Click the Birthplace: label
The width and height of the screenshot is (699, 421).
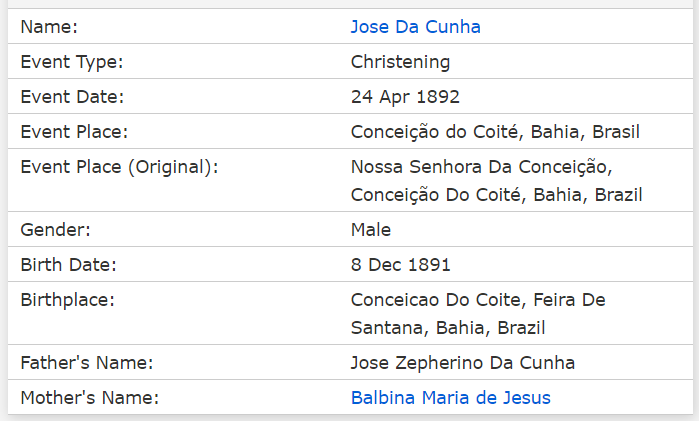point(67,300)
